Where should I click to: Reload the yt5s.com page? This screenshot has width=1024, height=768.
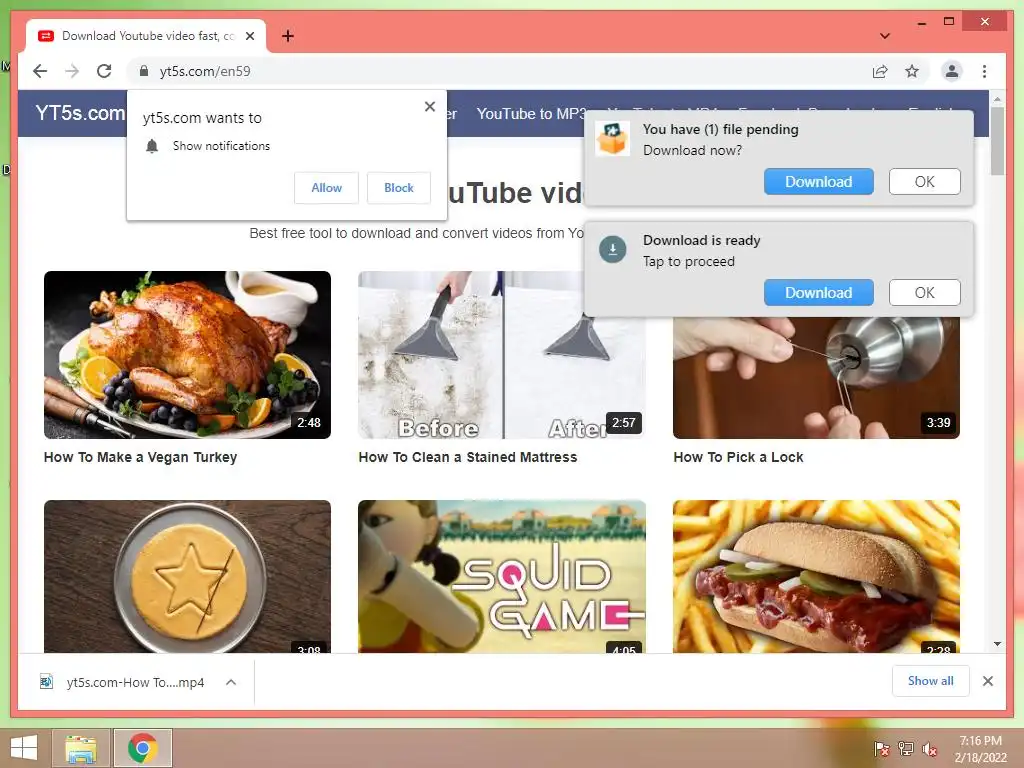click(104, 71)
